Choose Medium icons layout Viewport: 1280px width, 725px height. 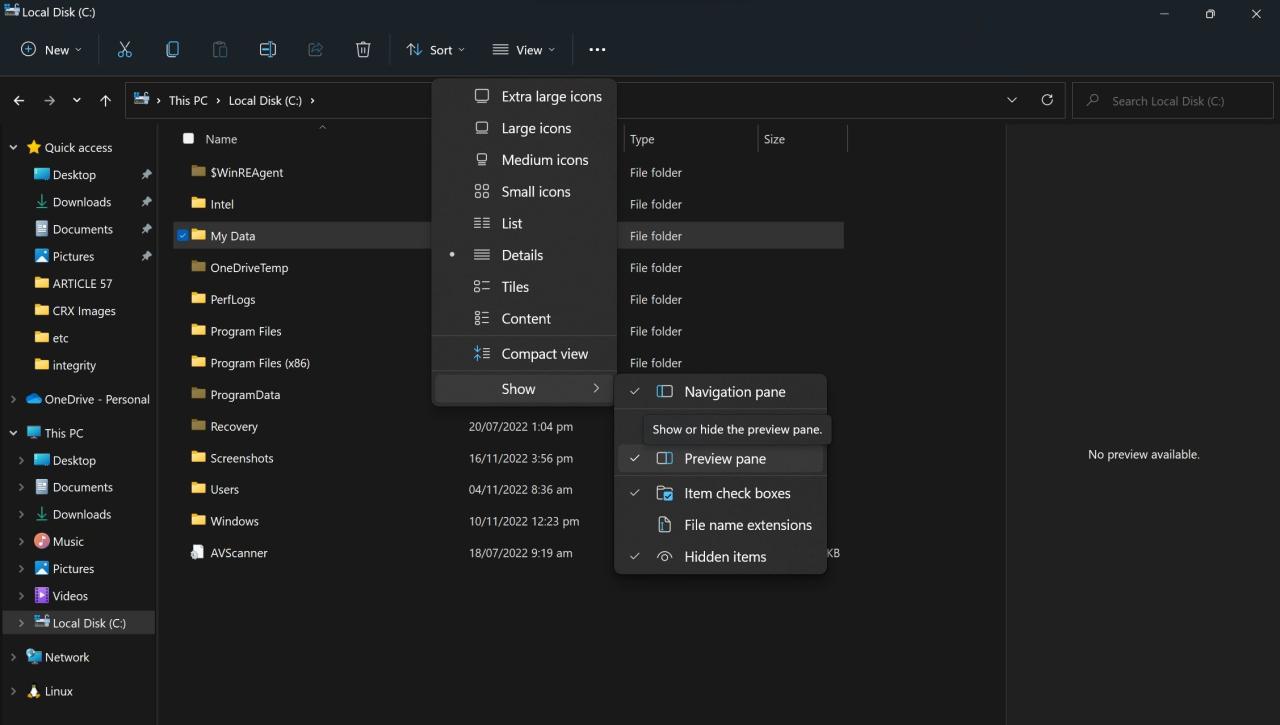click(x=524, y=160)
